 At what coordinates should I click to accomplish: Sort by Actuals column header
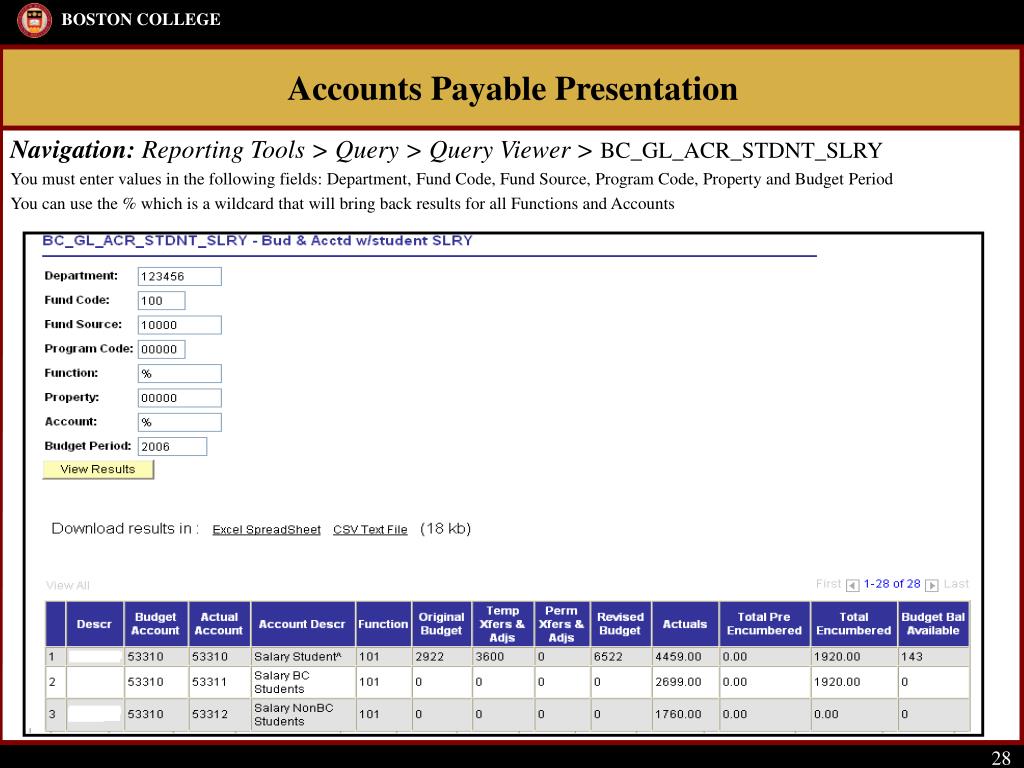pyautogui.click(x=685, y=624)
